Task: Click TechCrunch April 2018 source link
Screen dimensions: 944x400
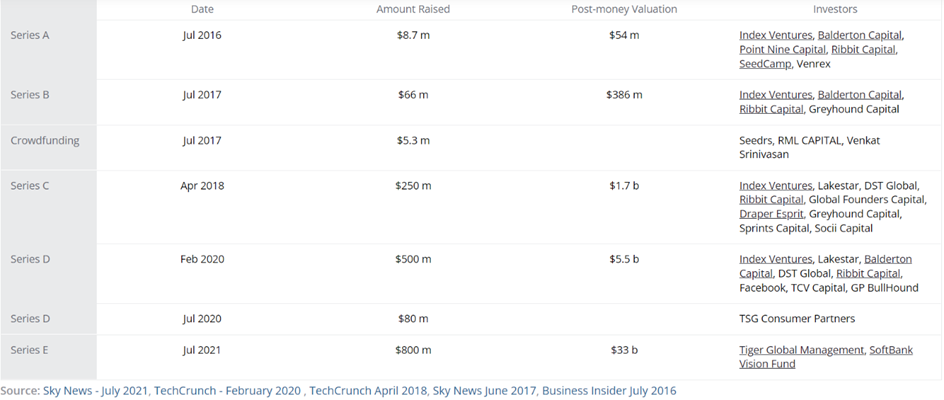Action: pos(368,391)
